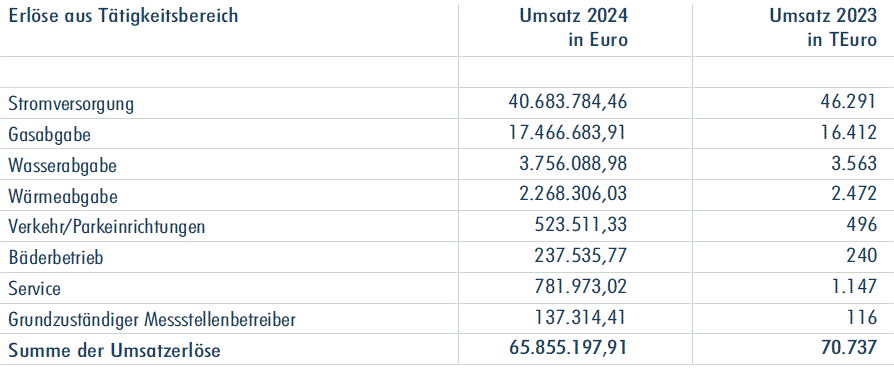
Task: Select the Erlöse aus Tätigkeitsbereich header
Action: [123, 16]
